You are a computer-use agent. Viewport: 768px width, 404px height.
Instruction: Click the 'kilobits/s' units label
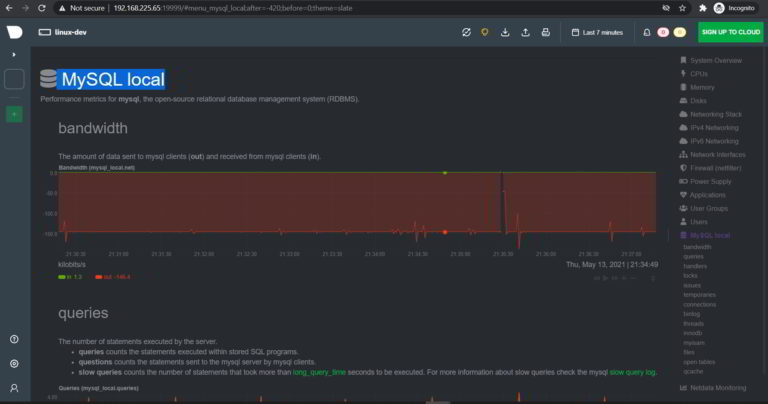[72, 264]
